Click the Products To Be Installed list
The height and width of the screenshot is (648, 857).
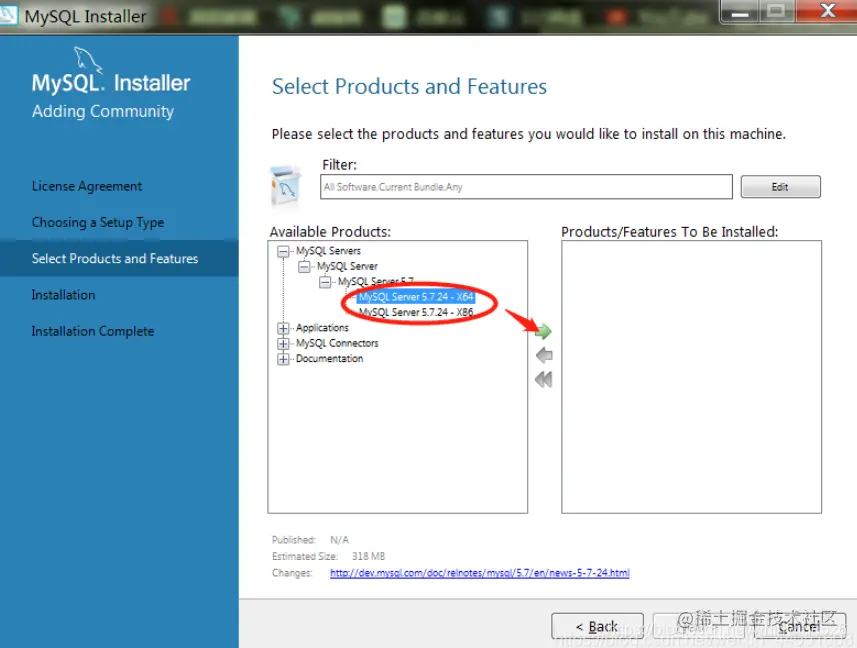(x=691, y=376)
